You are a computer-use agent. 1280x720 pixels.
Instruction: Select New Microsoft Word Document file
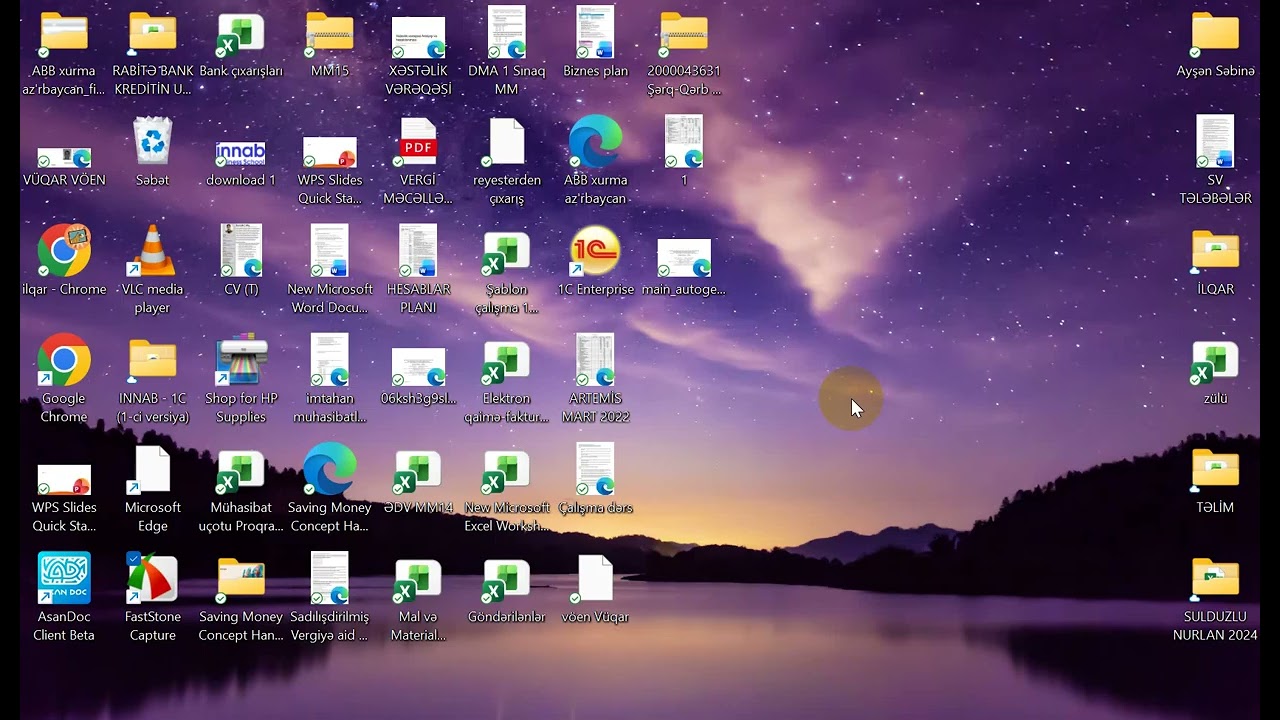[330, 251]
